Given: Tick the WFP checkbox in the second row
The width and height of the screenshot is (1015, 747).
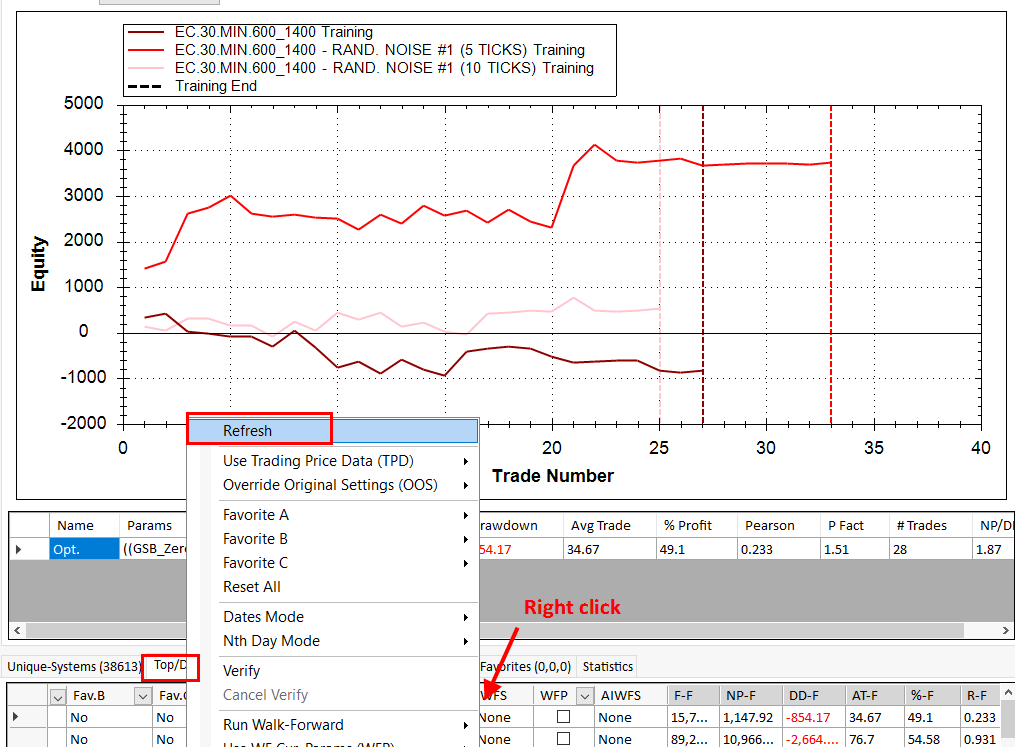Looking at the screenshot, I should 562,740.
